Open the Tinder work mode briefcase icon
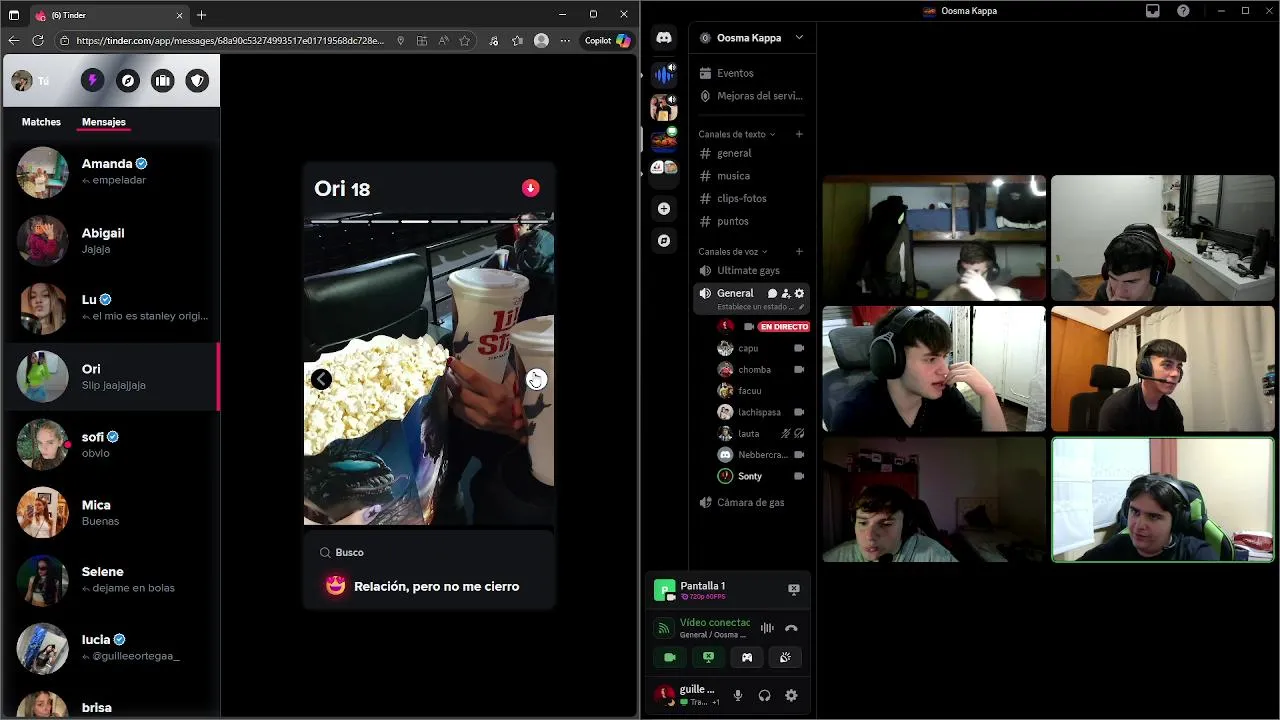This screenshot has width=1280, height=720. (162, 81)
